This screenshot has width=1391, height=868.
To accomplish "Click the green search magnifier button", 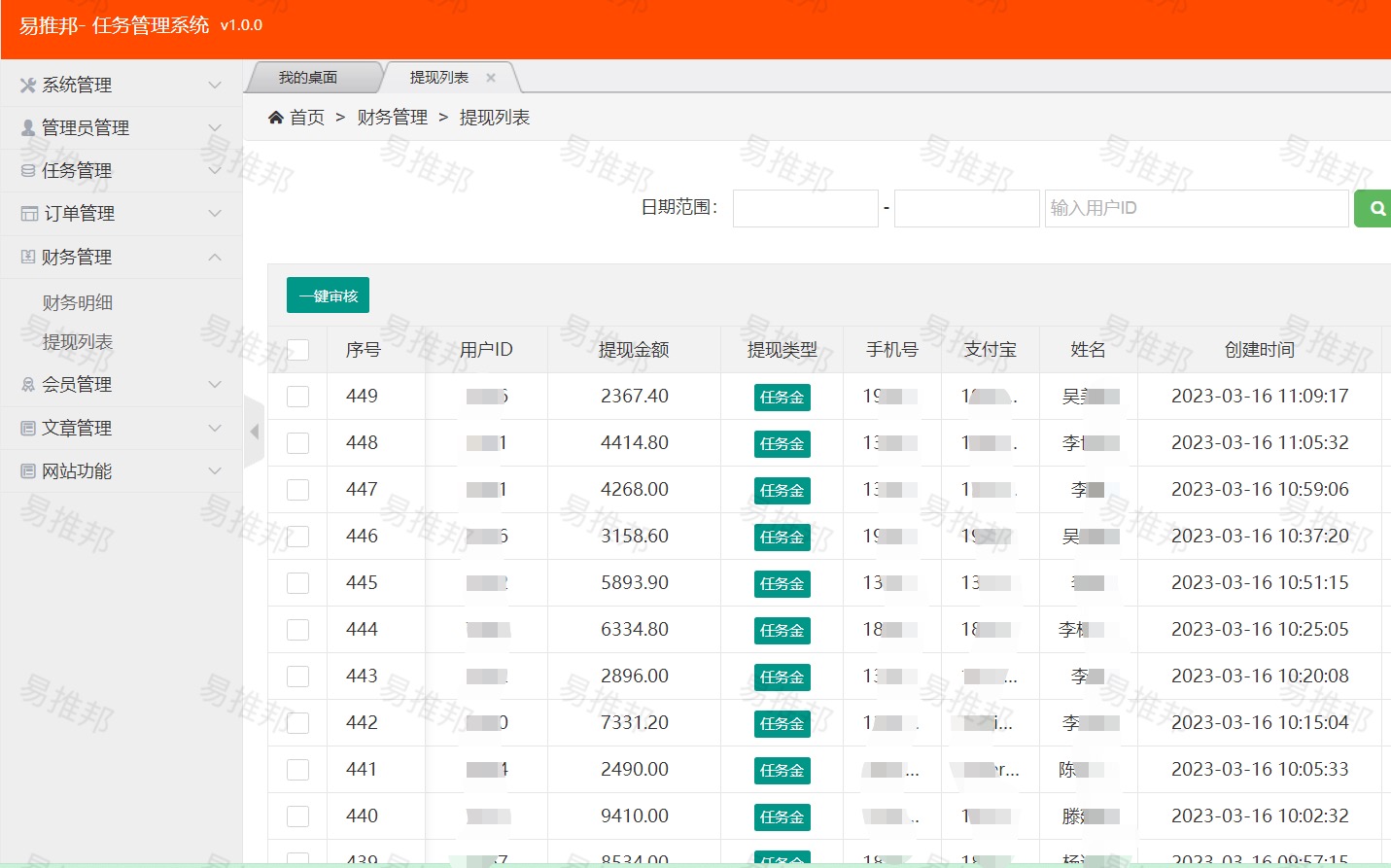I will coord(1375,208).
